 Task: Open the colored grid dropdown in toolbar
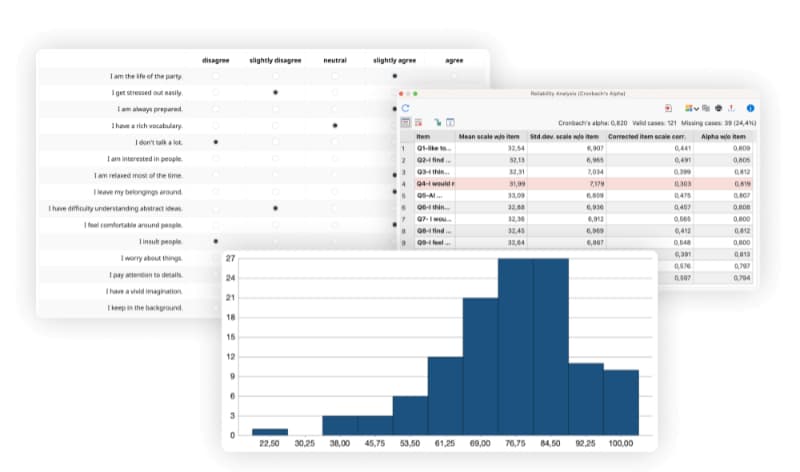691,108
